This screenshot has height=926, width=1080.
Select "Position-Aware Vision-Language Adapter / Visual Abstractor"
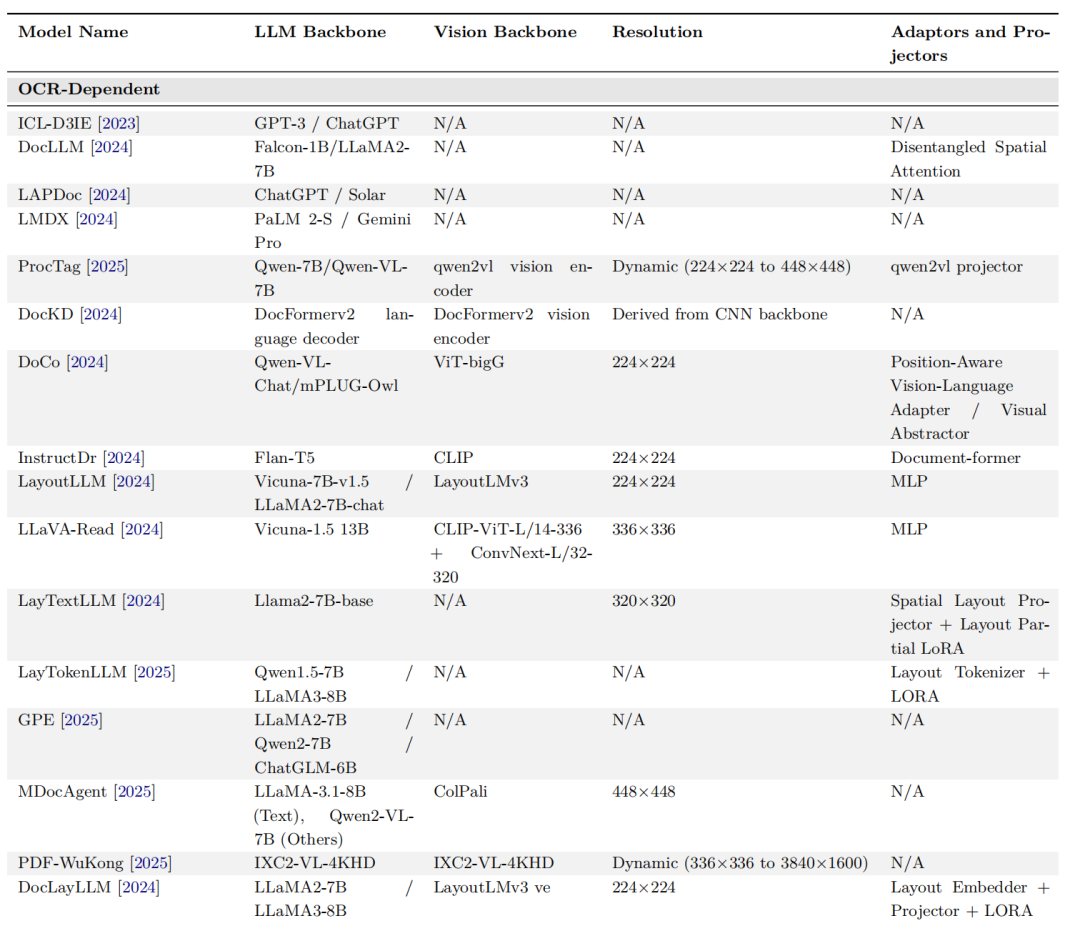point(968,398)
